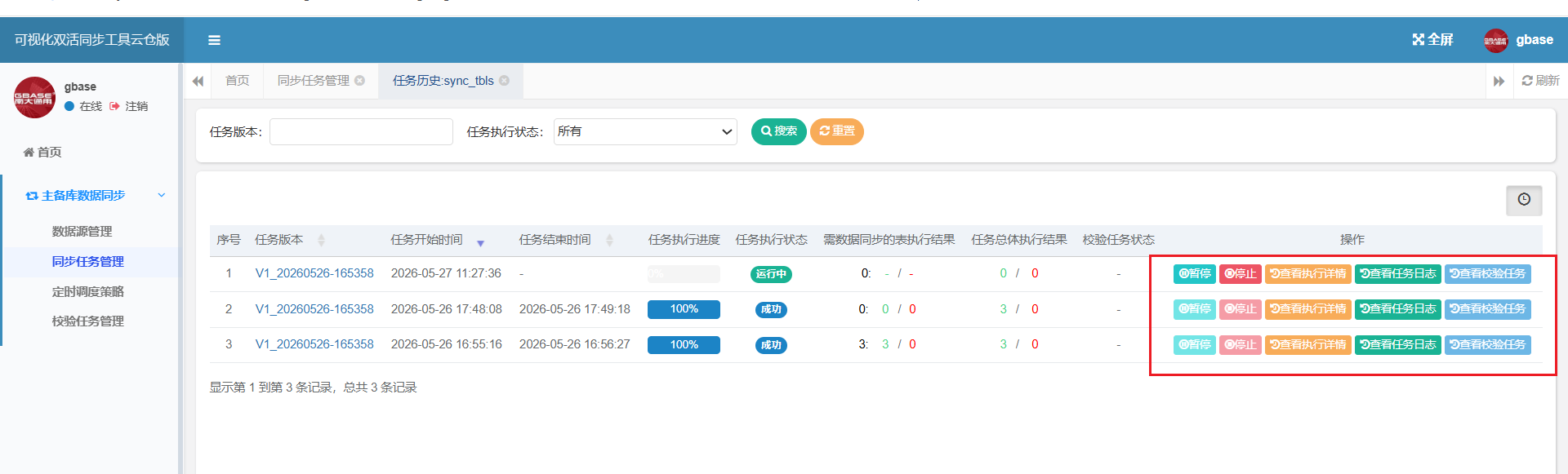The height and width of the screenshot is (474, 1568).
Task: View 执行详情 for row 2
Action: (x=1308, y=309)
